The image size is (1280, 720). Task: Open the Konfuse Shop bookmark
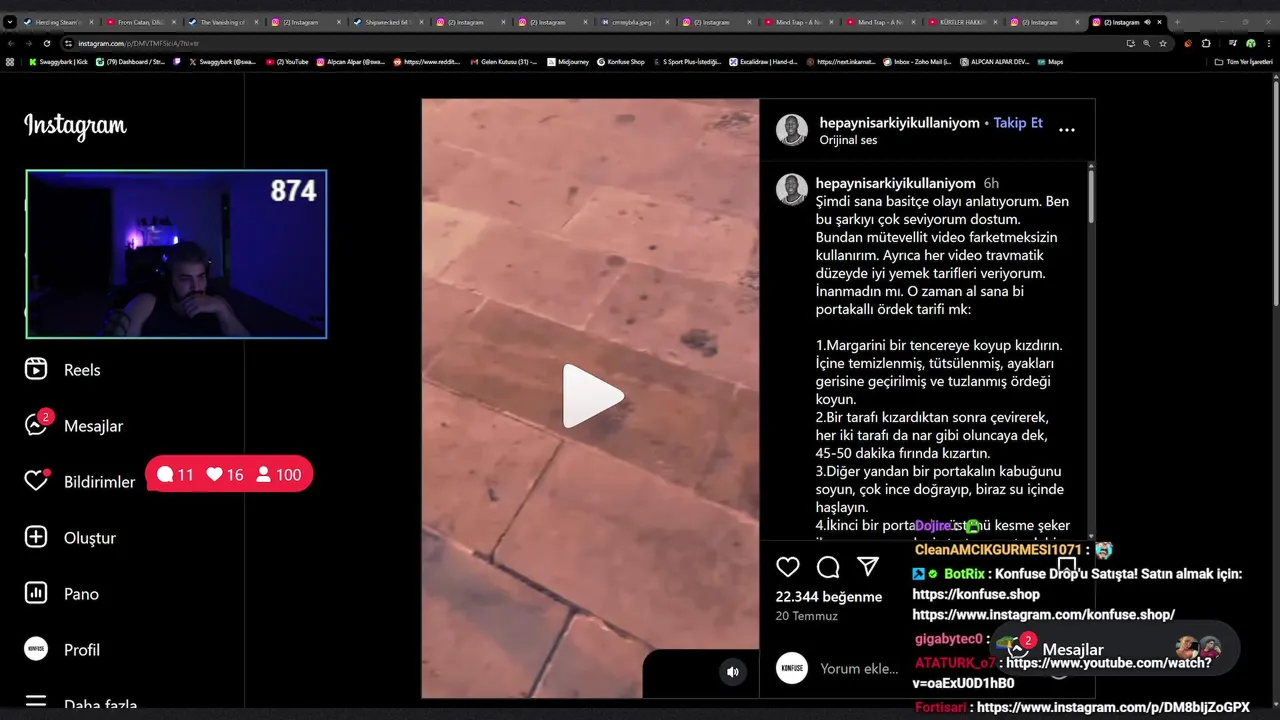click(621, 62)
